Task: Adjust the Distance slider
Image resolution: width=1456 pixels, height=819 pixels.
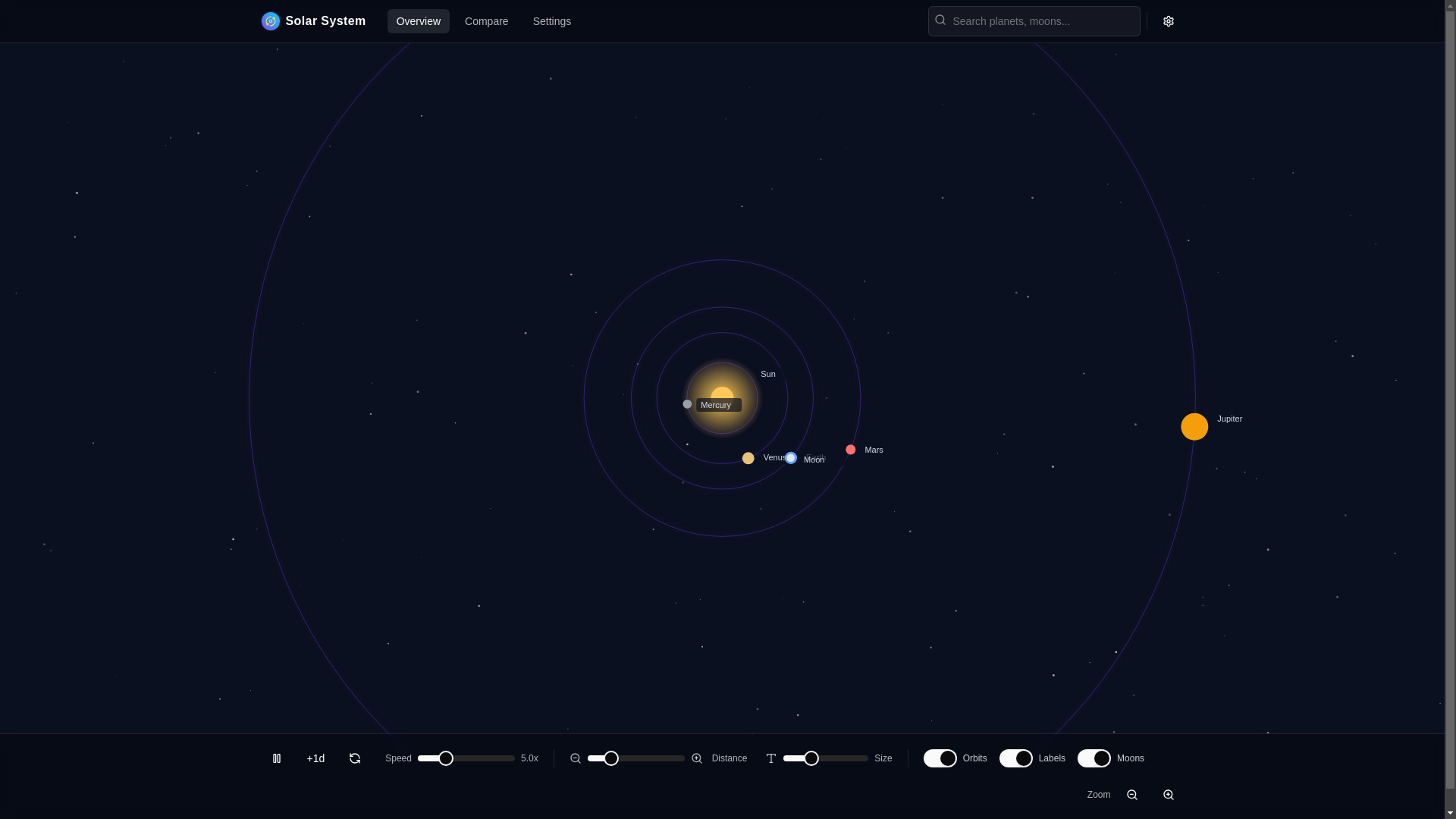Action: pyautogui.click(x=636, y=758)
